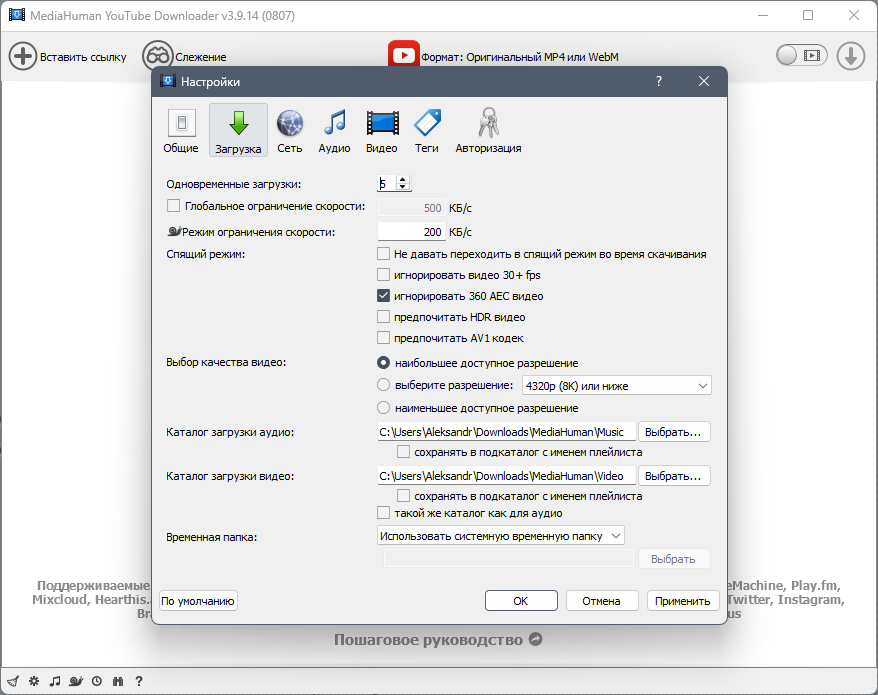Increase simultaneous downloads with up arrow
Image resolution: width=878 pixels, height=695 pixels.
tap(403, 180)
